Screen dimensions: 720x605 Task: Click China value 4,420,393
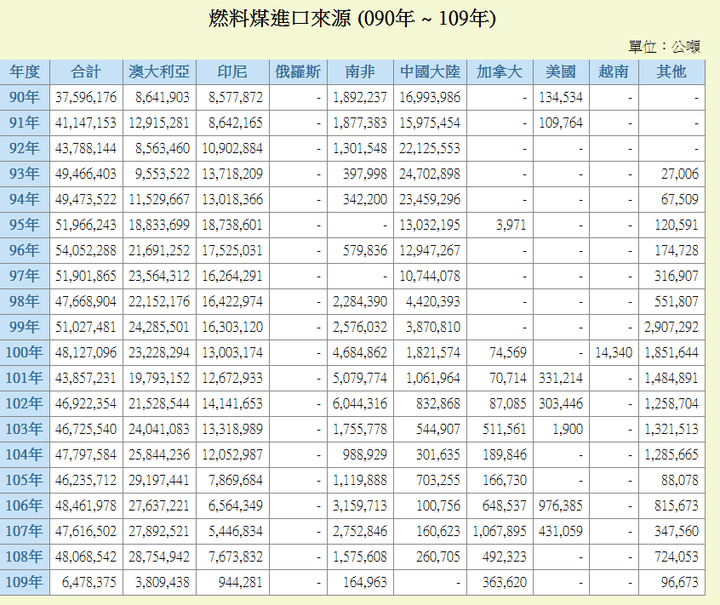[433, 302]
